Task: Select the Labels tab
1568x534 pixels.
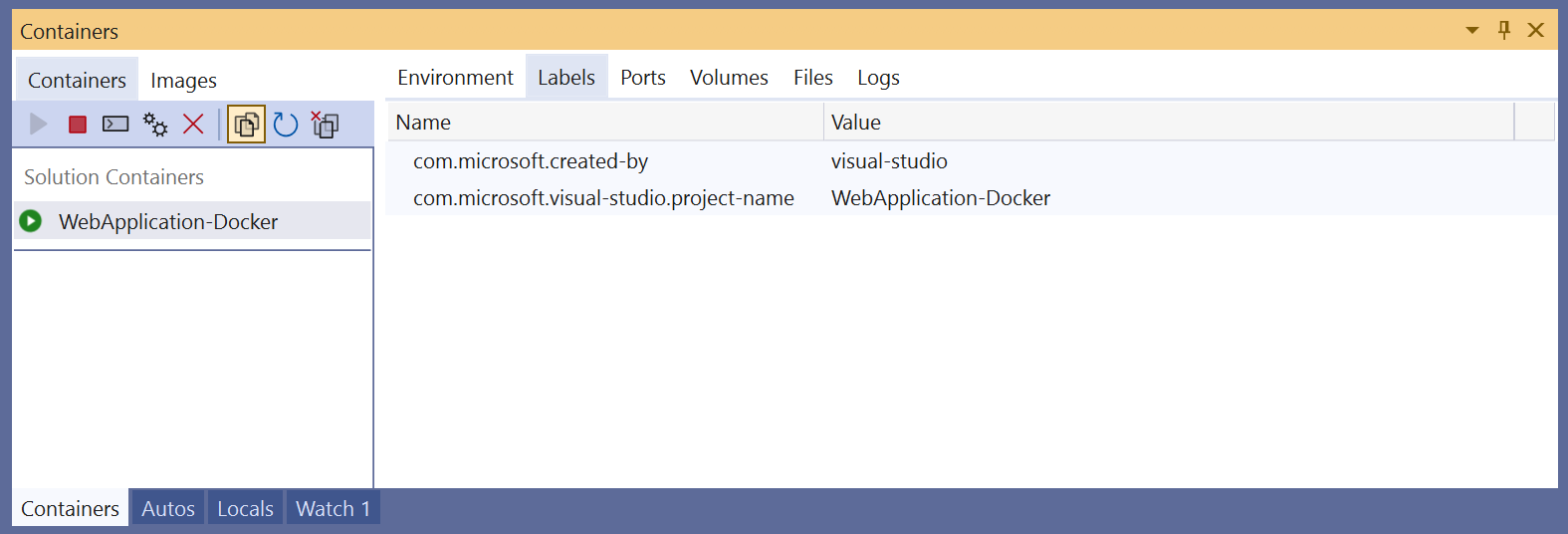Action: (x=566, y=78)
